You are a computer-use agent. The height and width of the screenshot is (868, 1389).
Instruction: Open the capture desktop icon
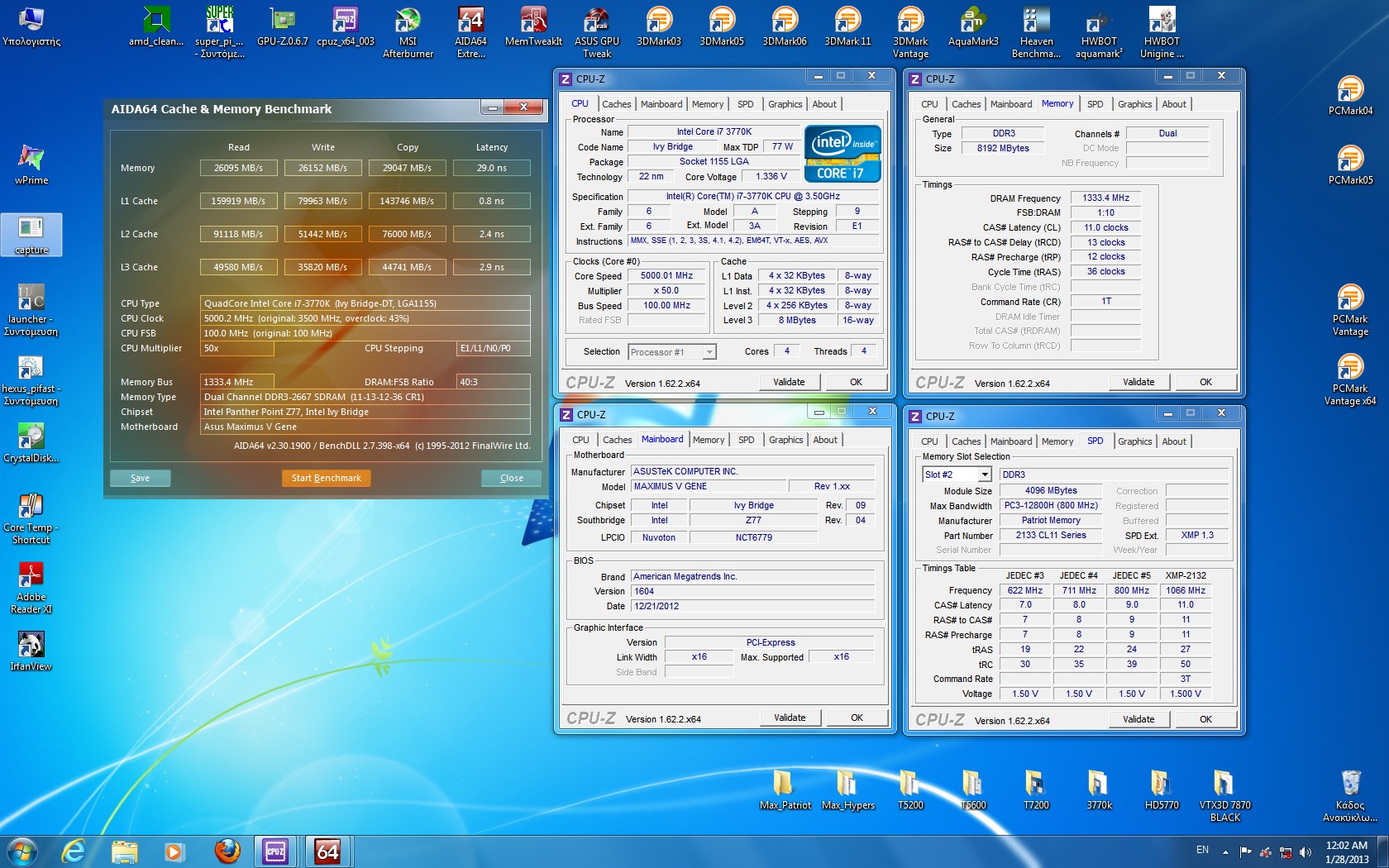point(31,235)
